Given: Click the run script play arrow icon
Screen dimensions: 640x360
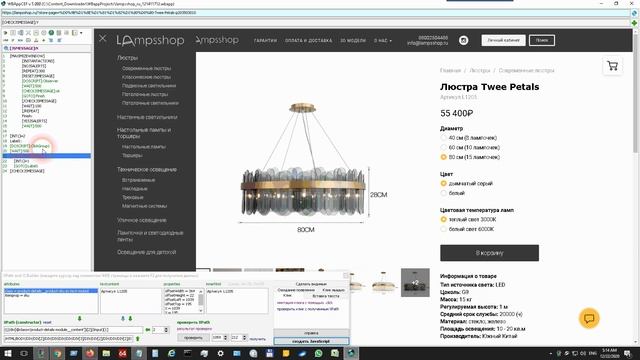Looking at the screenshot, I should (5, 33).
